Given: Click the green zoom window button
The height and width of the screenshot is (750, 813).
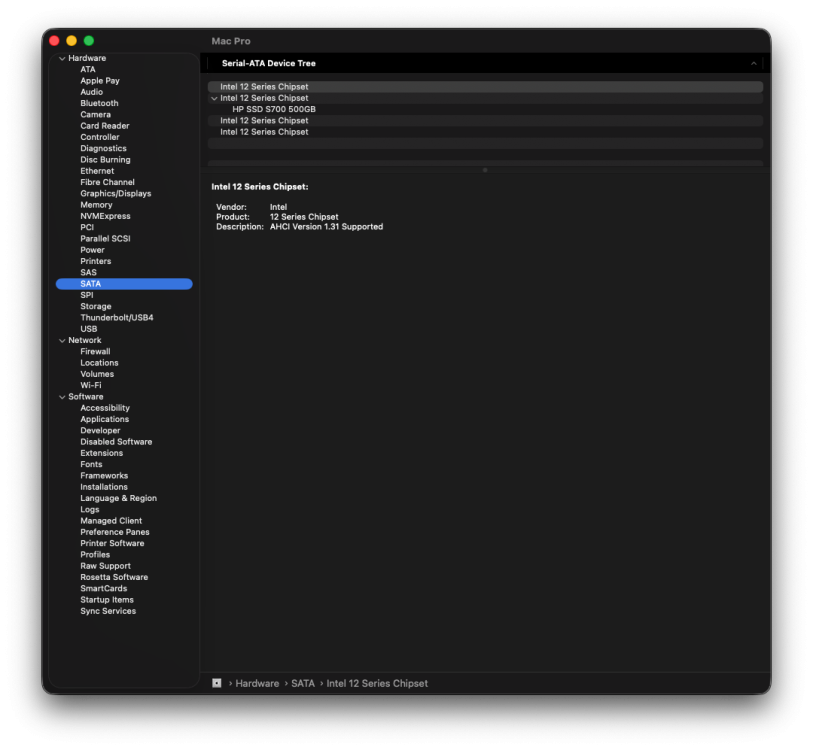Looking at the screenshot, I should click(89, 40).
